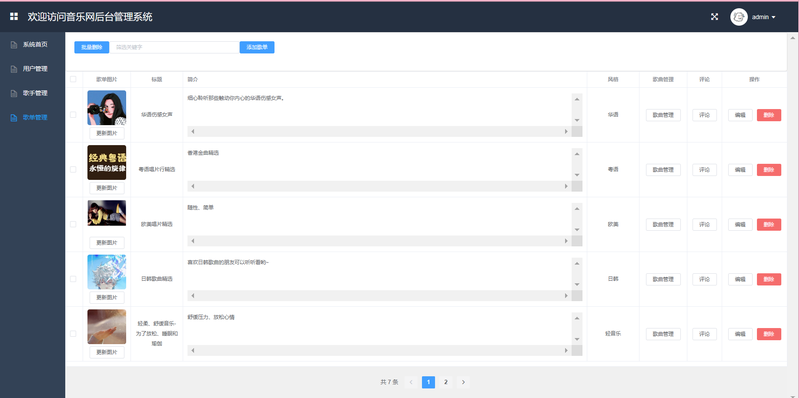Click 编辑 for the 日韩 playlist
Viewport: 800px width, 398px height.
click(x=740, y=279)
